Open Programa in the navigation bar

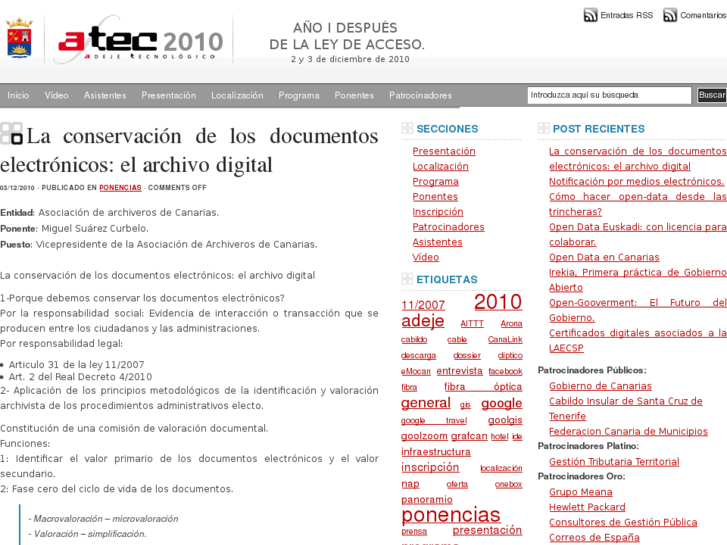click(299, 96)
